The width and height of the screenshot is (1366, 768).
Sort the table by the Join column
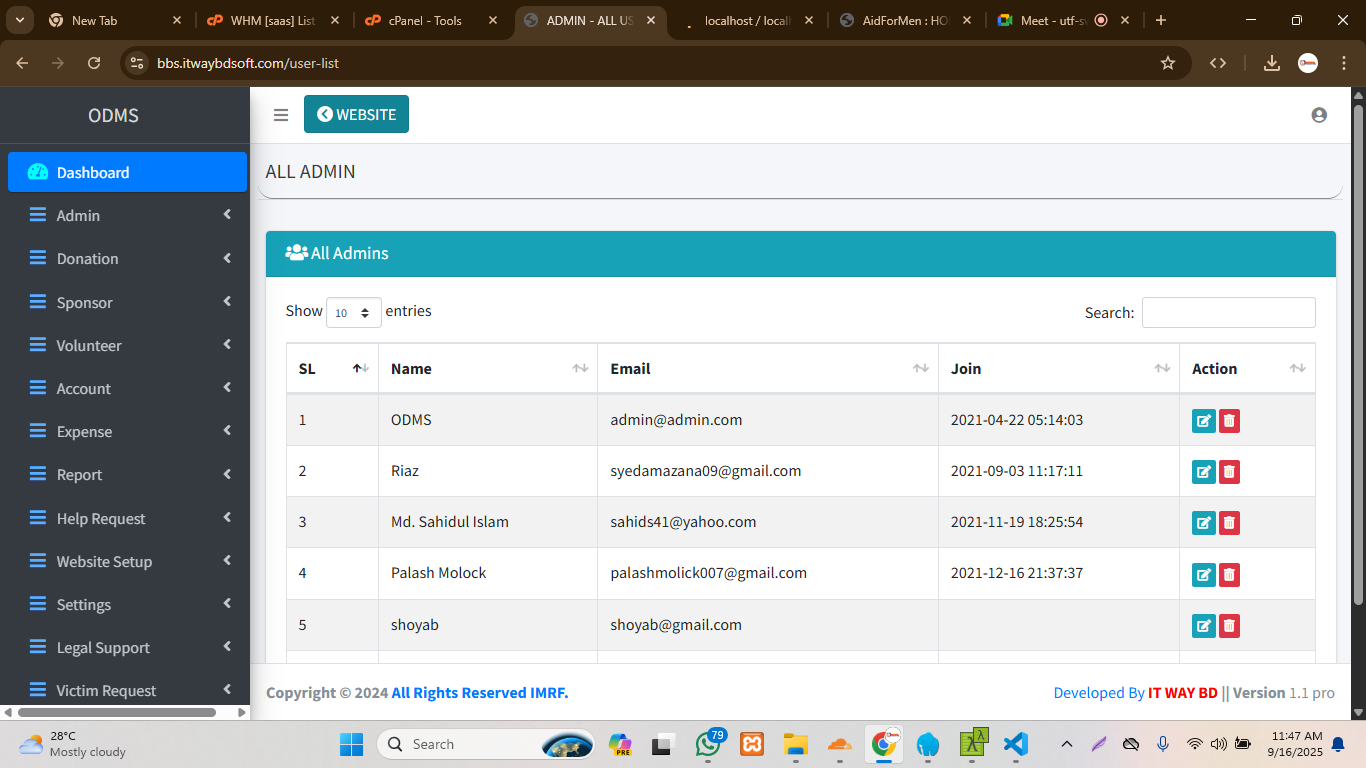[x=1058, y=369]
